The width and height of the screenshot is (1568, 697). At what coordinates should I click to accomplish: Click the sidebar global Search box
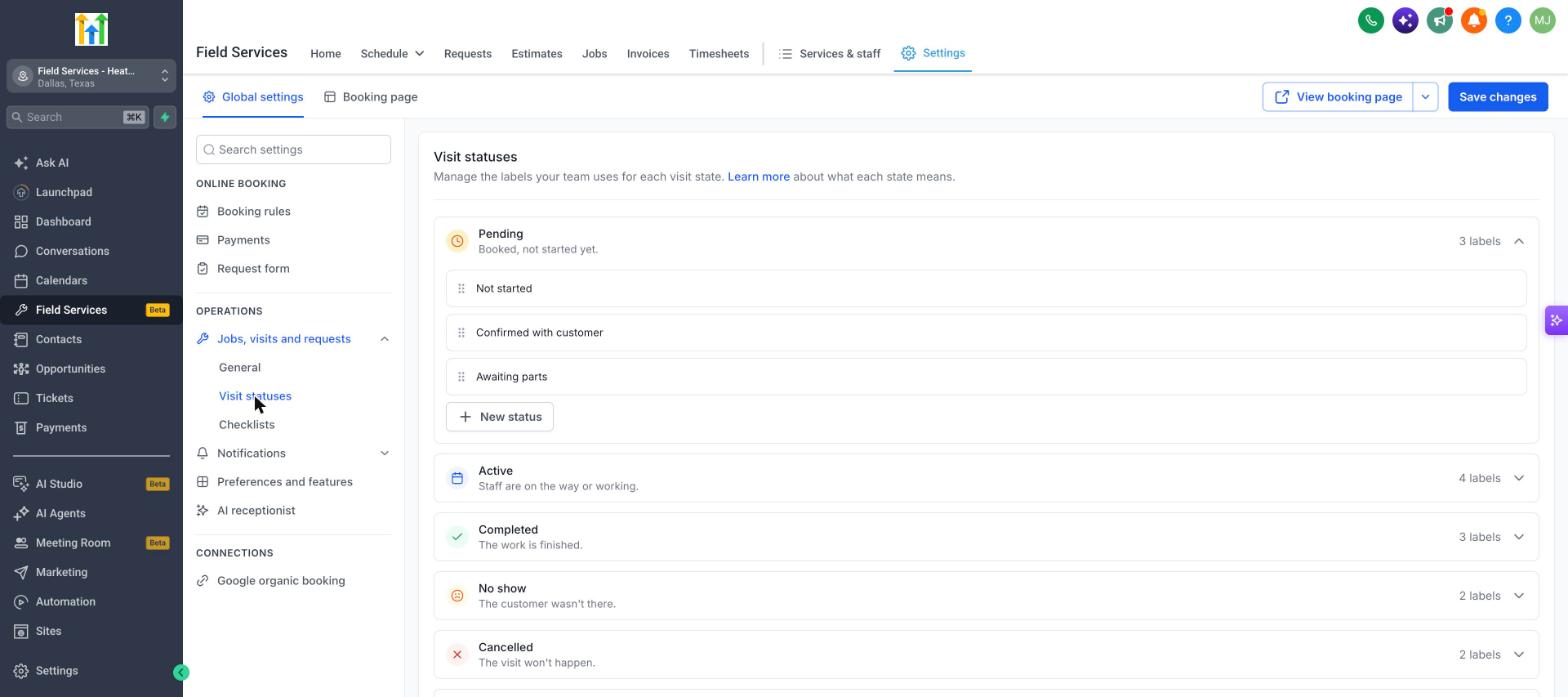pyautogui.click(x=78, y=117)
